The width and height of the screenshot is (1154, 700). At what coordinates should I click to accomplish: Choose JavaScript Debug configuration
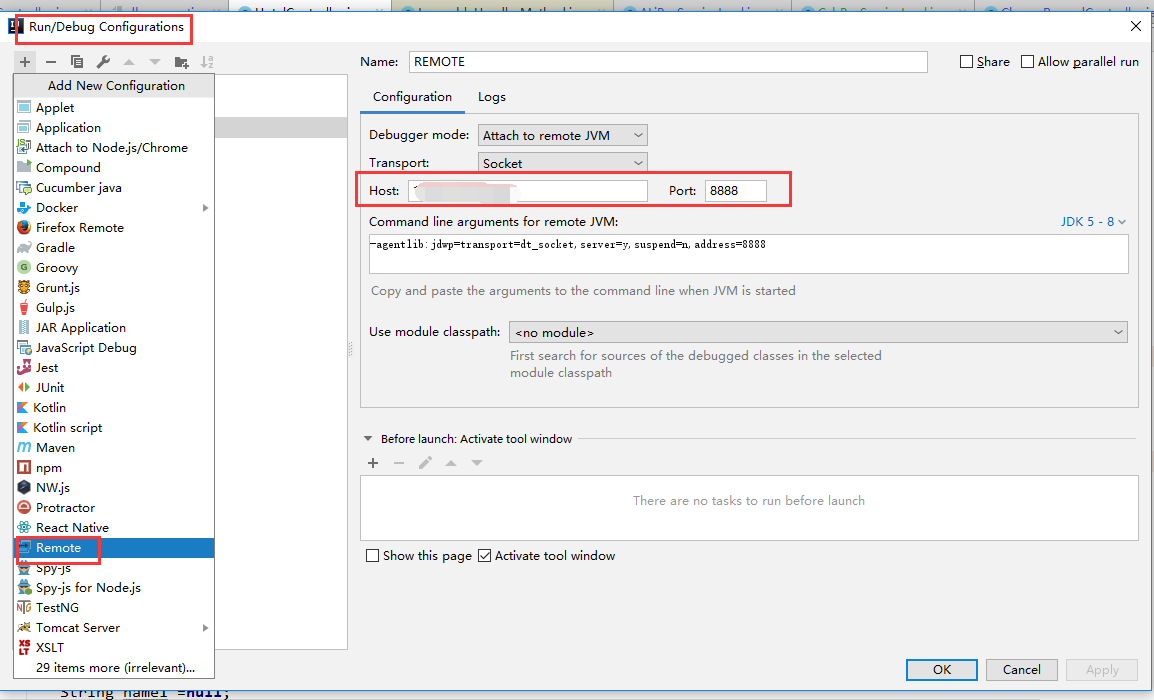114,347
